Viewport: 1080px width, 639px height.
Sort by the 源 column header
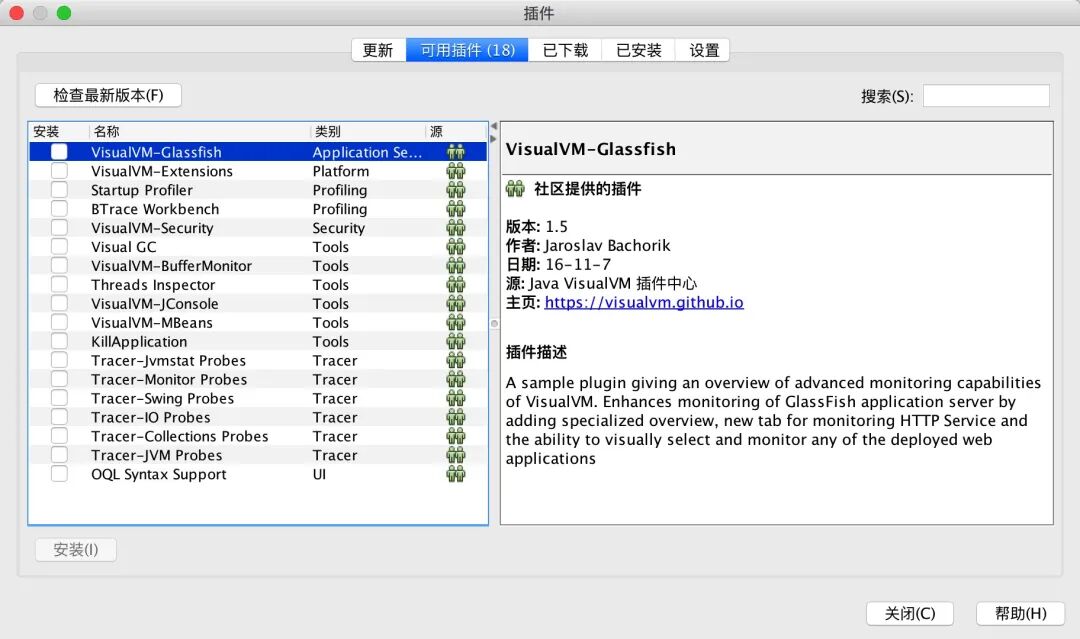point(456,132)
